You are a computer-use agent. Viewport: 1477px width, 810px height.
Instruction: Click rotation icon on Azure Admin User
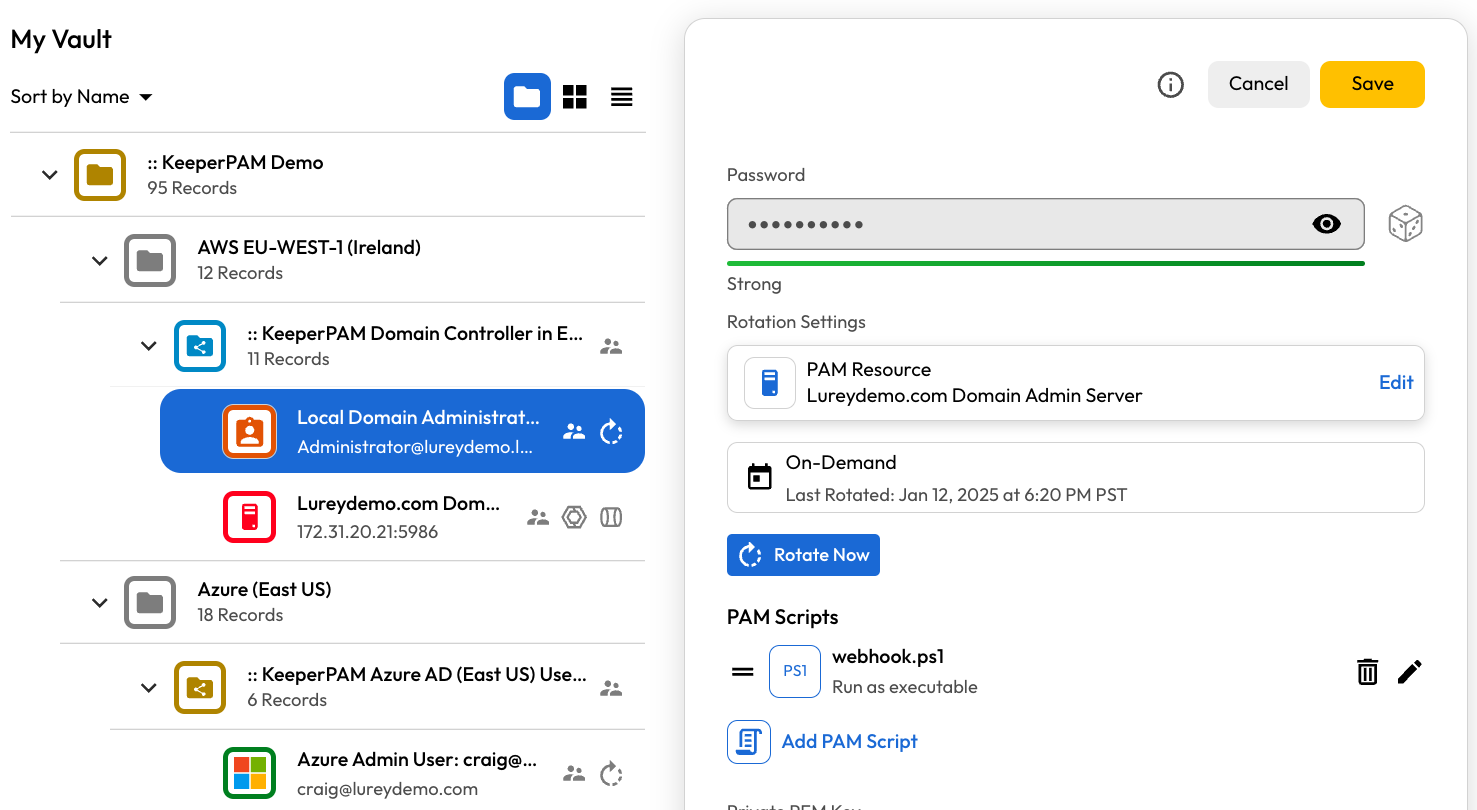click(x=611, y=774)
